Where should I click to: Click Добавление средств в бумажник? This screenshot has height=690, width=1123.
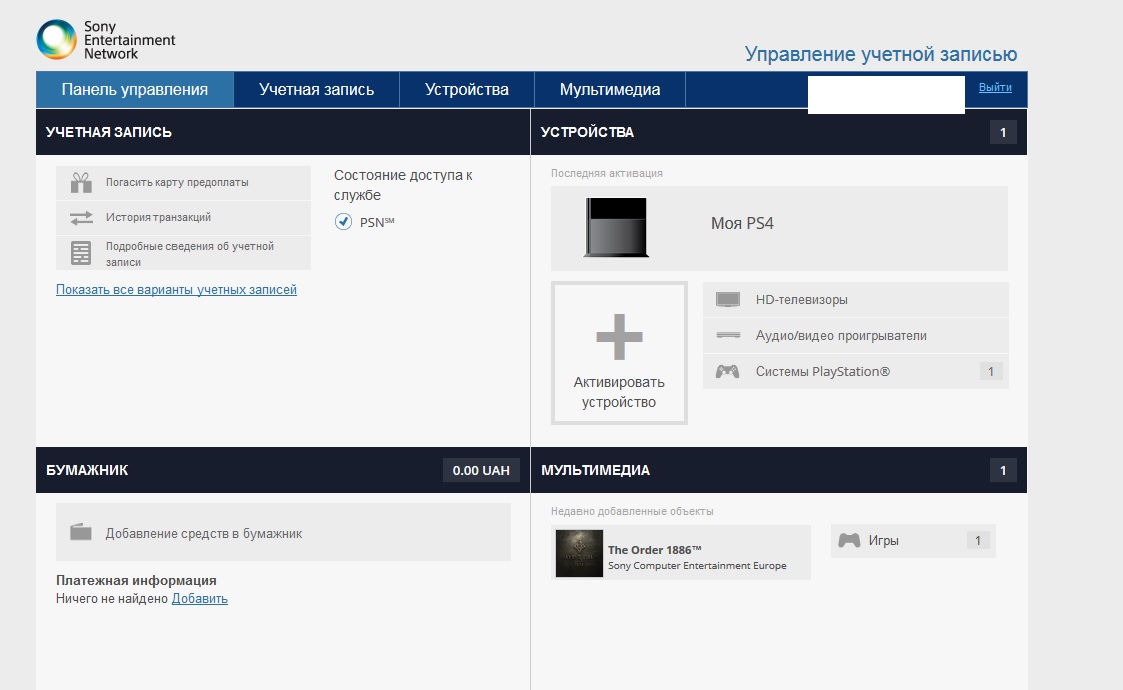point(284,532)
